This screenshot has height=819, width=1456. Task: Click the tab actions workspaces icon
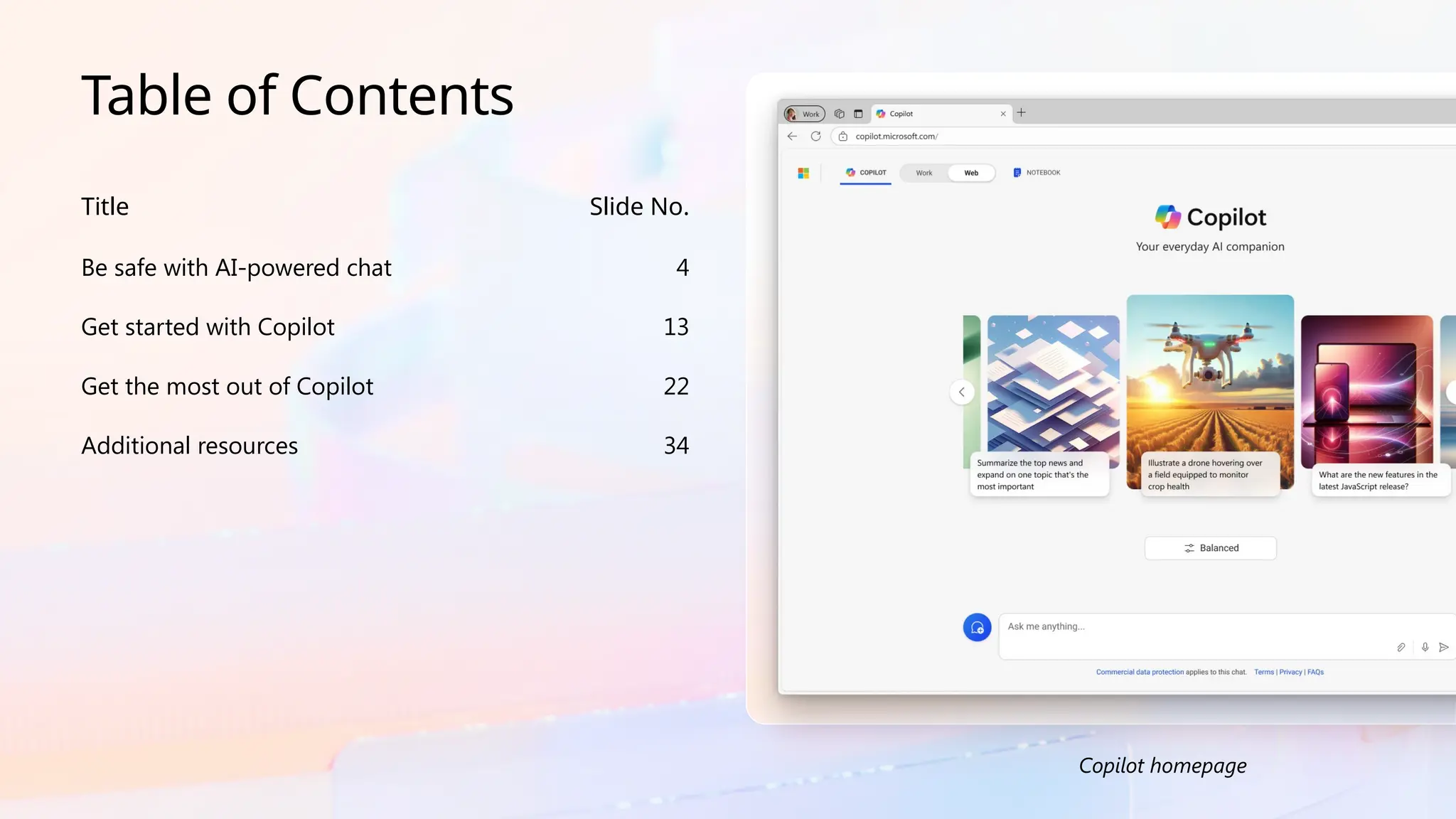[840, 114]
